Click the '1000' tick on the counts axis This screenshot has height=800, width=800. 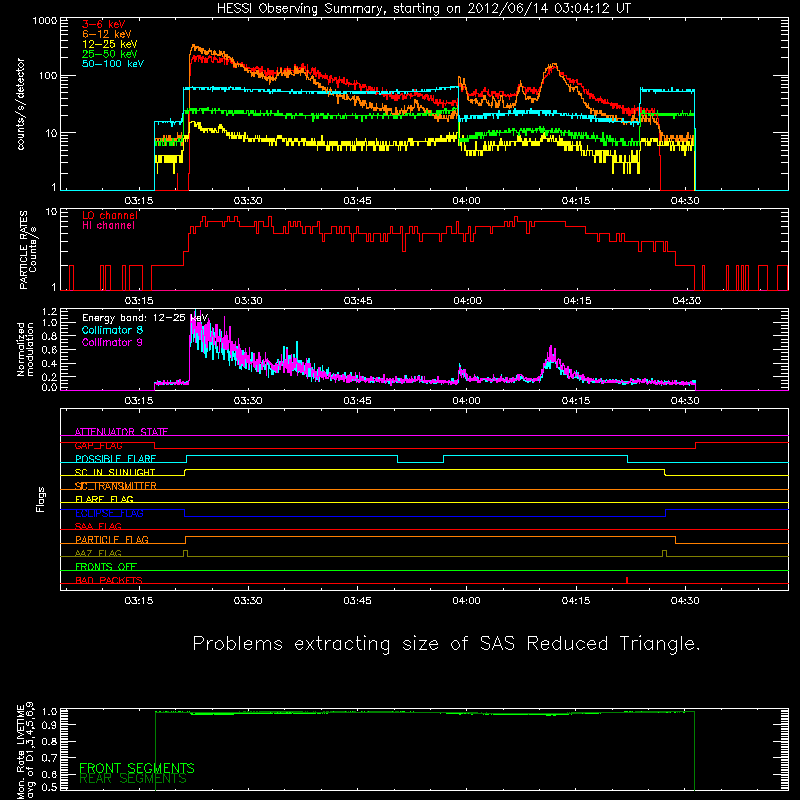click(x=45, y=21)
